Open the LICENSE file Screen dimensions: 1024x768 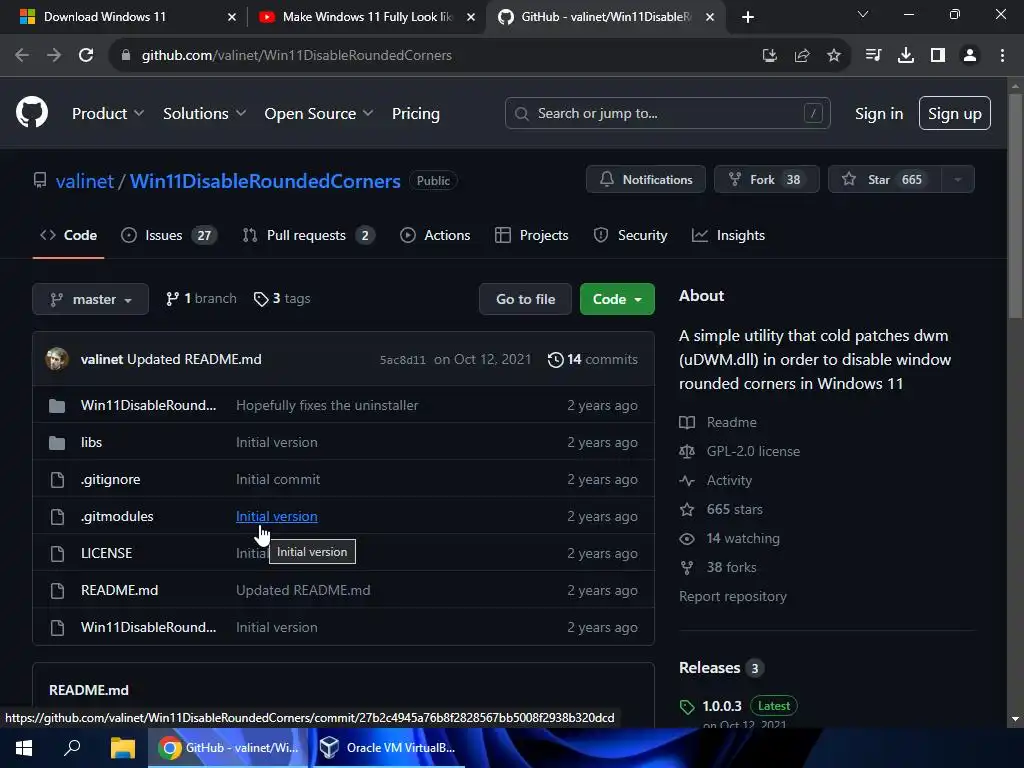pyautogui.click(x=106, y=553)
